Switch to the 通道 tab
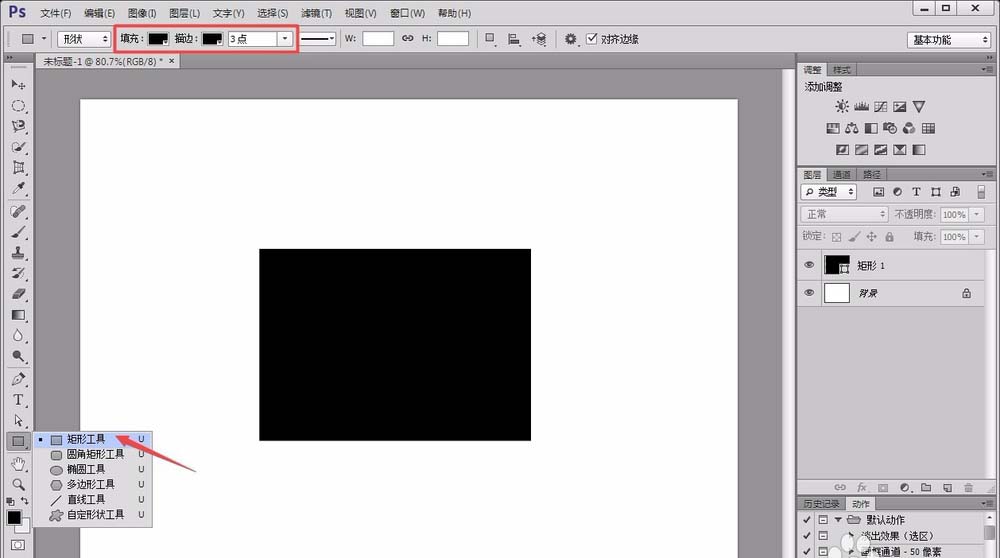This screenshot has width=1000, height=558. [841, 175]
